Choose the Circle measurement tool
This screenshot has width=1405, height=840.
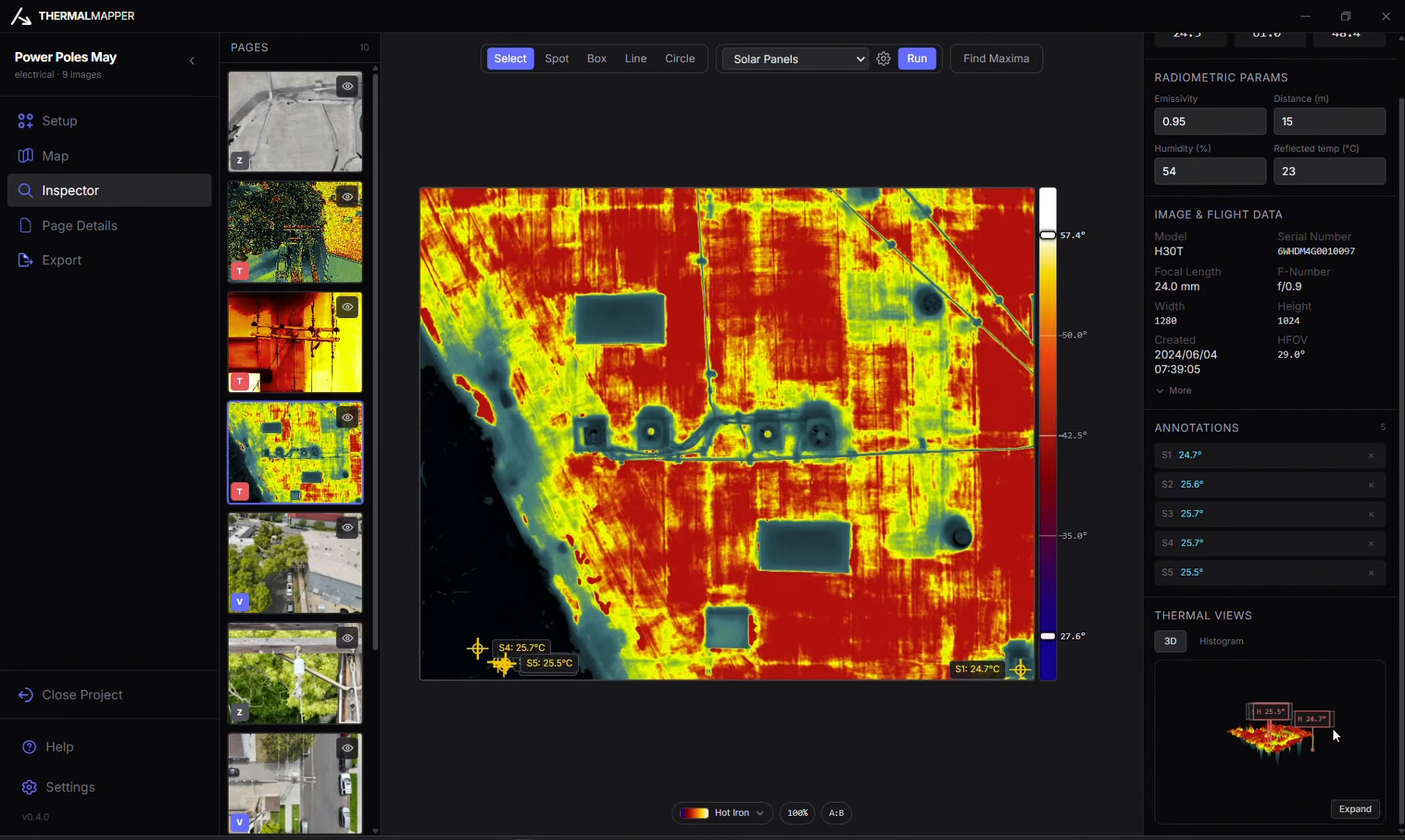click(680, 58)
